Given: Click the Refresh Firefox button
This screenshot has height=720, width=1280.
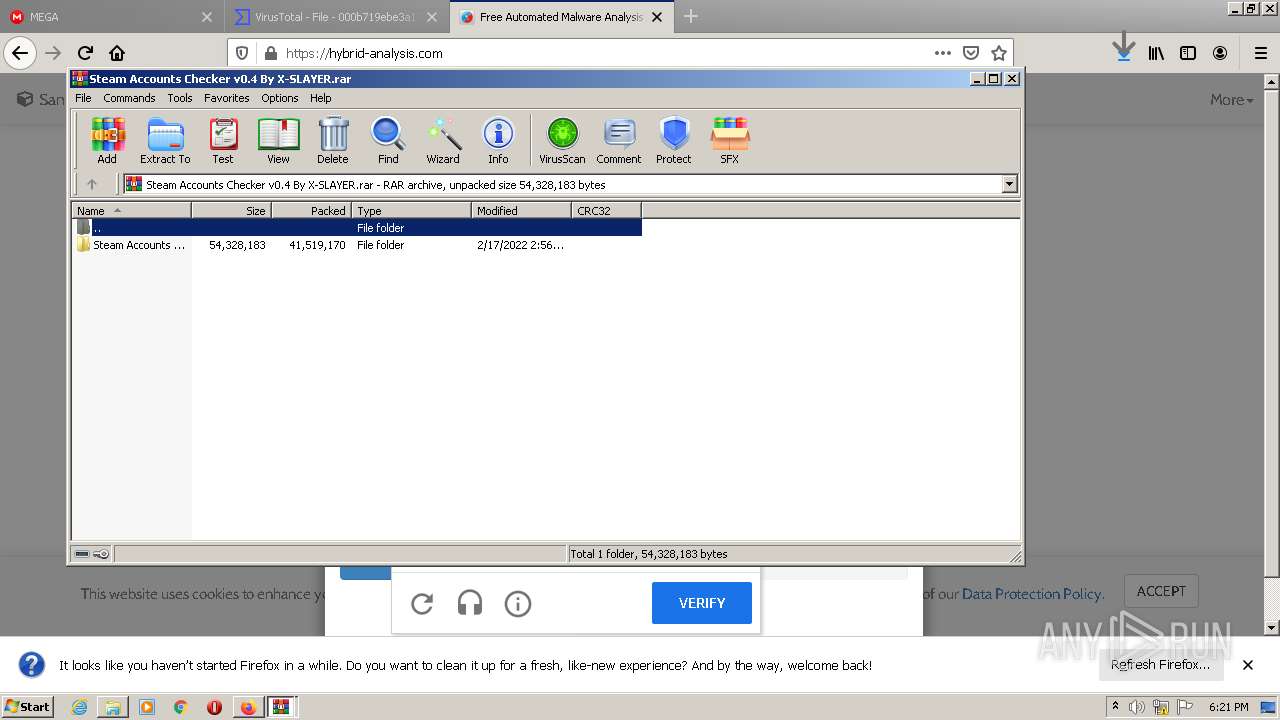Looking at the screenshot, I should (1160, 664).
